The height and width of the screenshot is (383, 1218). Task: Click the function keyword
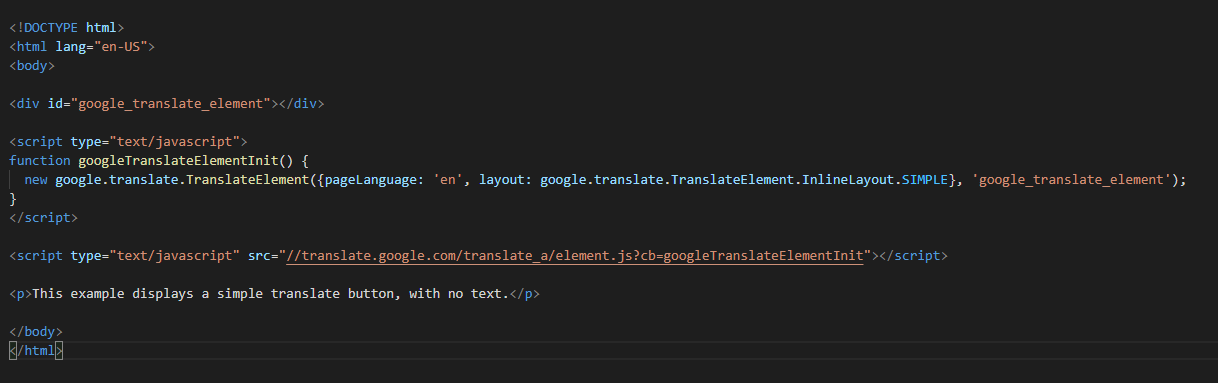point(40,161)
